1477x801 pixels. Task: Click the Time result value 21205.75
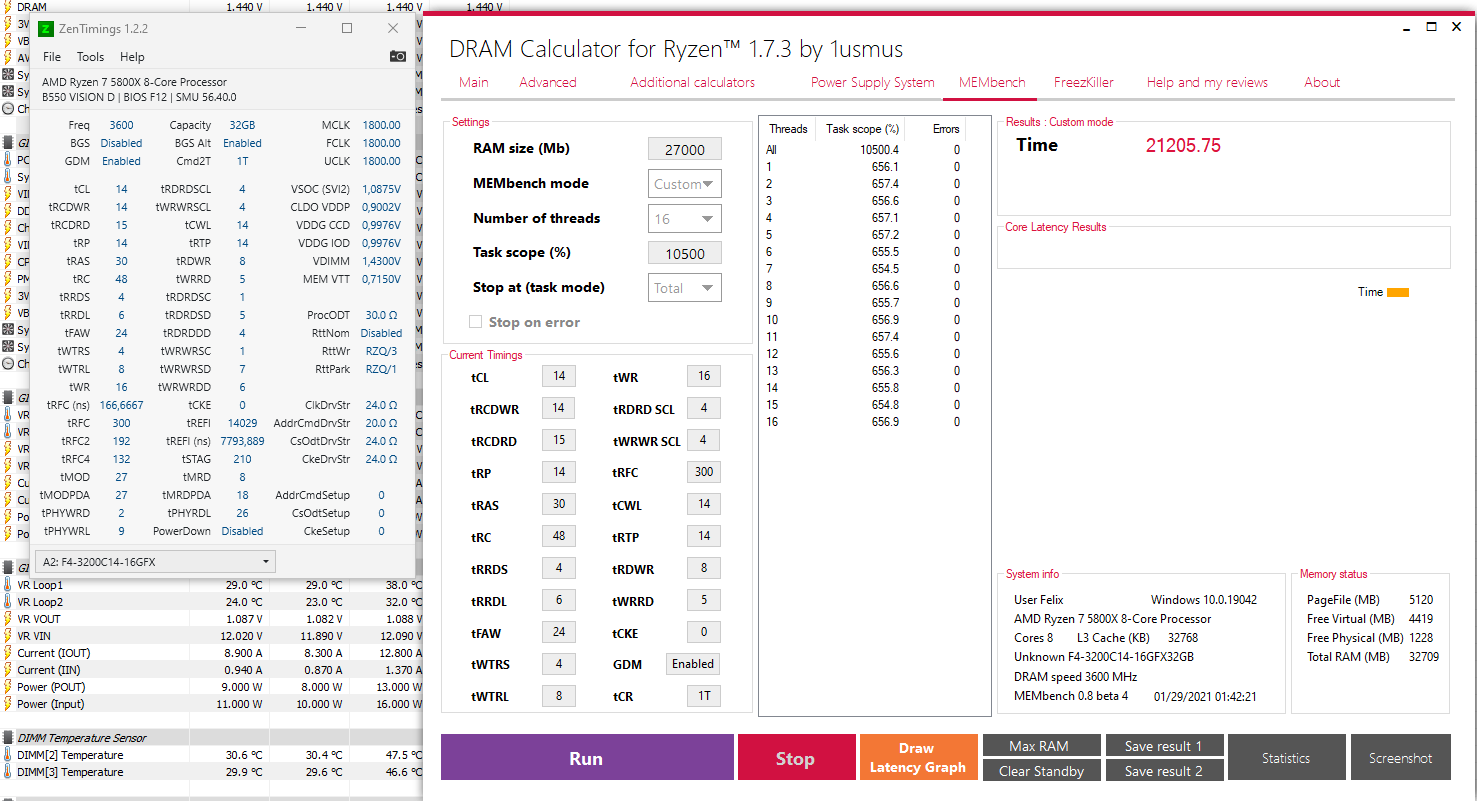tap(1183, 145)
